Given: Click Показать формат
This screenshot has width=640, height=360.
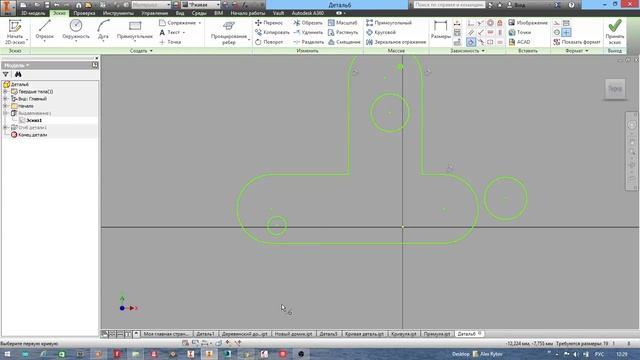Looking at the screenshot, I should tap(577, 42).
